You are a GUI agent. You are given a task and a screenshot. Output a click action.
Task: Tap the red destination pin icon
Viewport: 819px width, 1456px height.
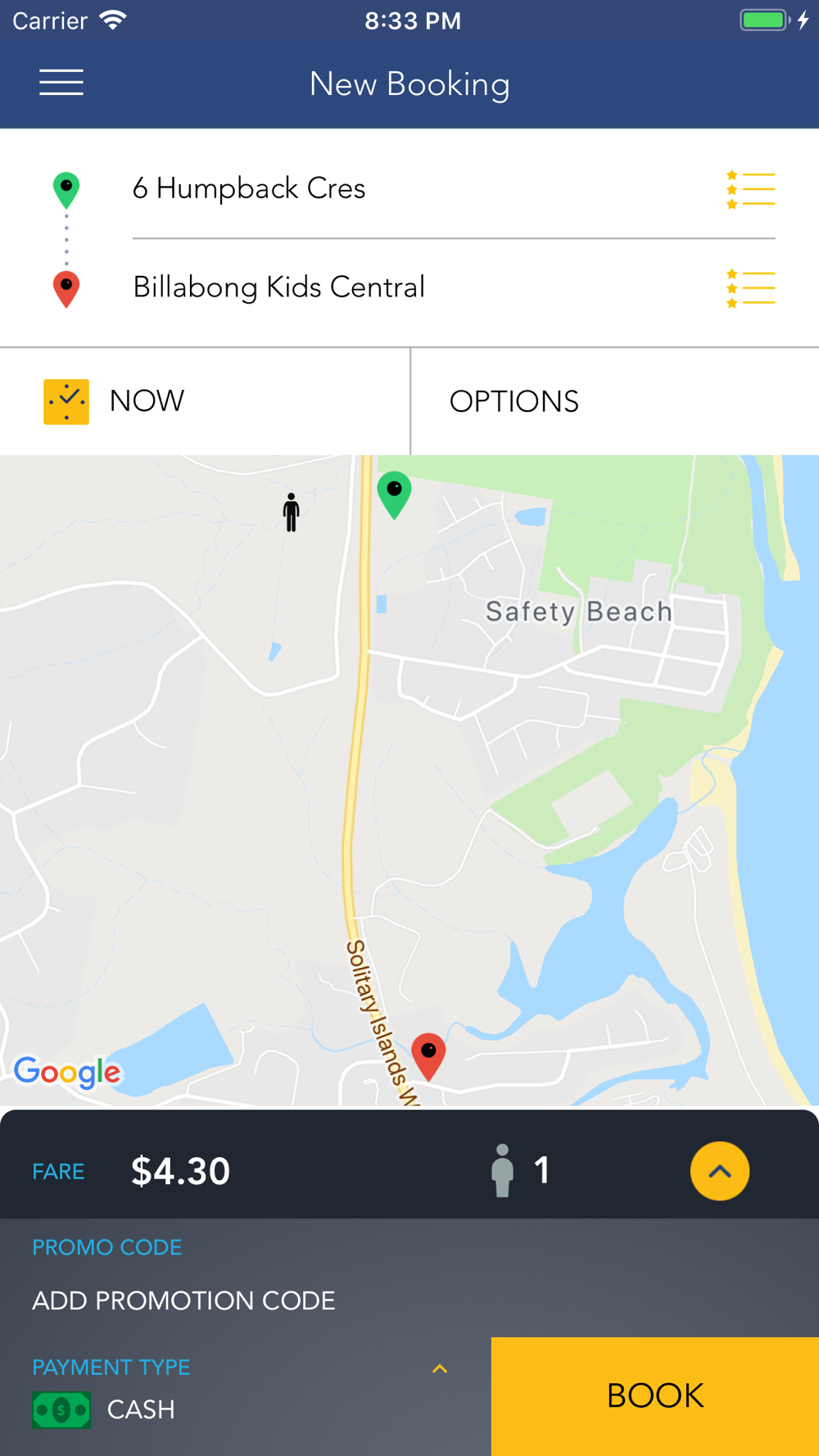(x=66, y=289)
